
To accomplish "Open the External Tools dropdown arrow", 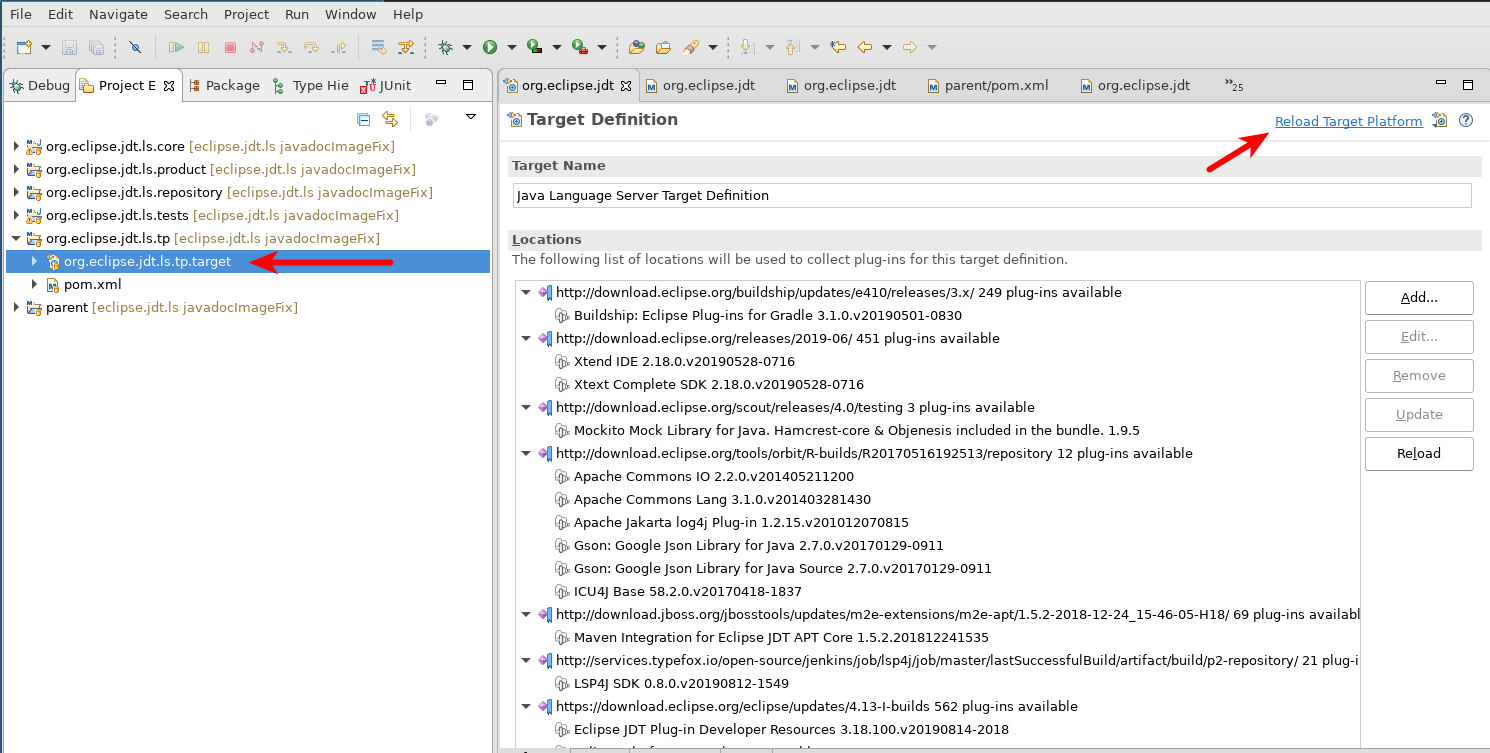I will (602, 47).
